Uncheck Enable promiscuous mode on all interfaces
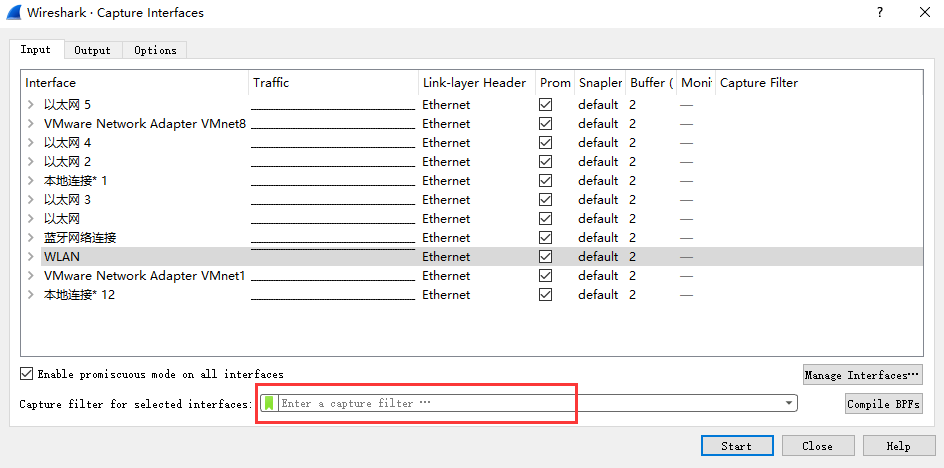Screen dimensions: 944x468 [x=26, y=374]
